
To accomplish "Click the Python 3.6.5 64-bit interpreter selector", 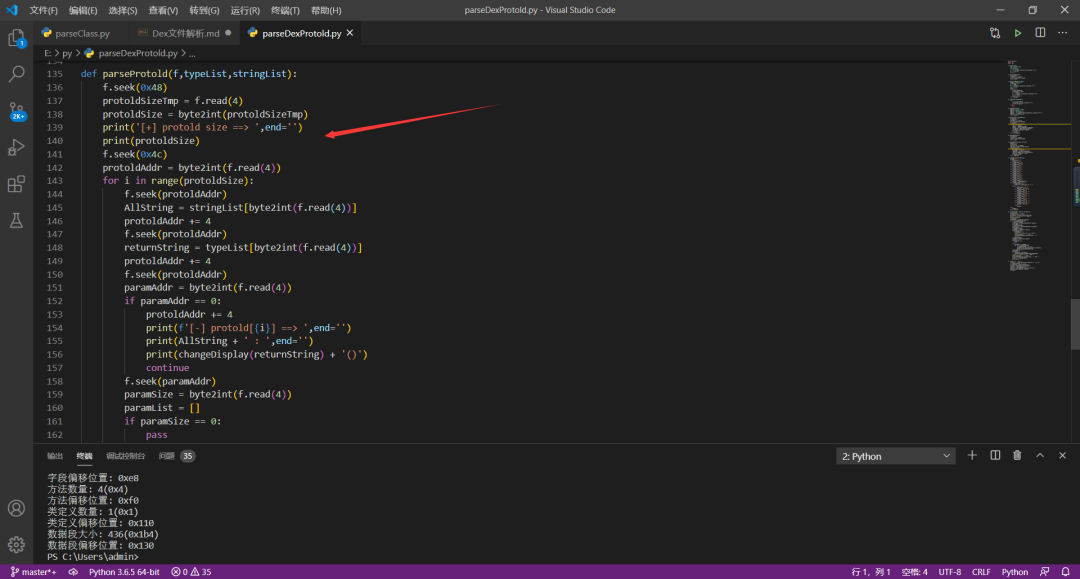I will point(124,572).
